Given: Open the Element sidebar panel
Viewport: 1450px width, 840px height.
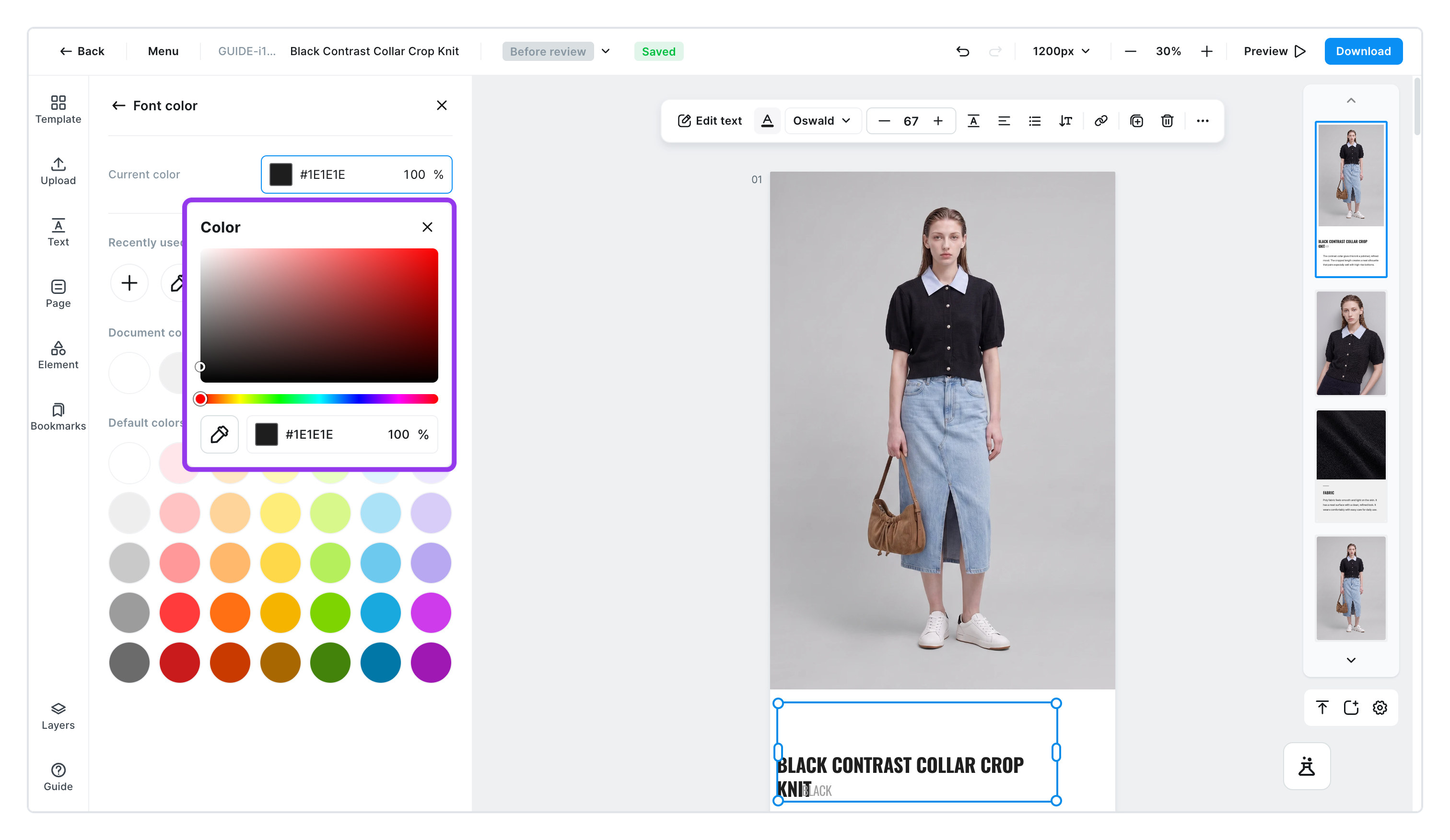Looking at the screenshot, I should [x=58, y=356].
